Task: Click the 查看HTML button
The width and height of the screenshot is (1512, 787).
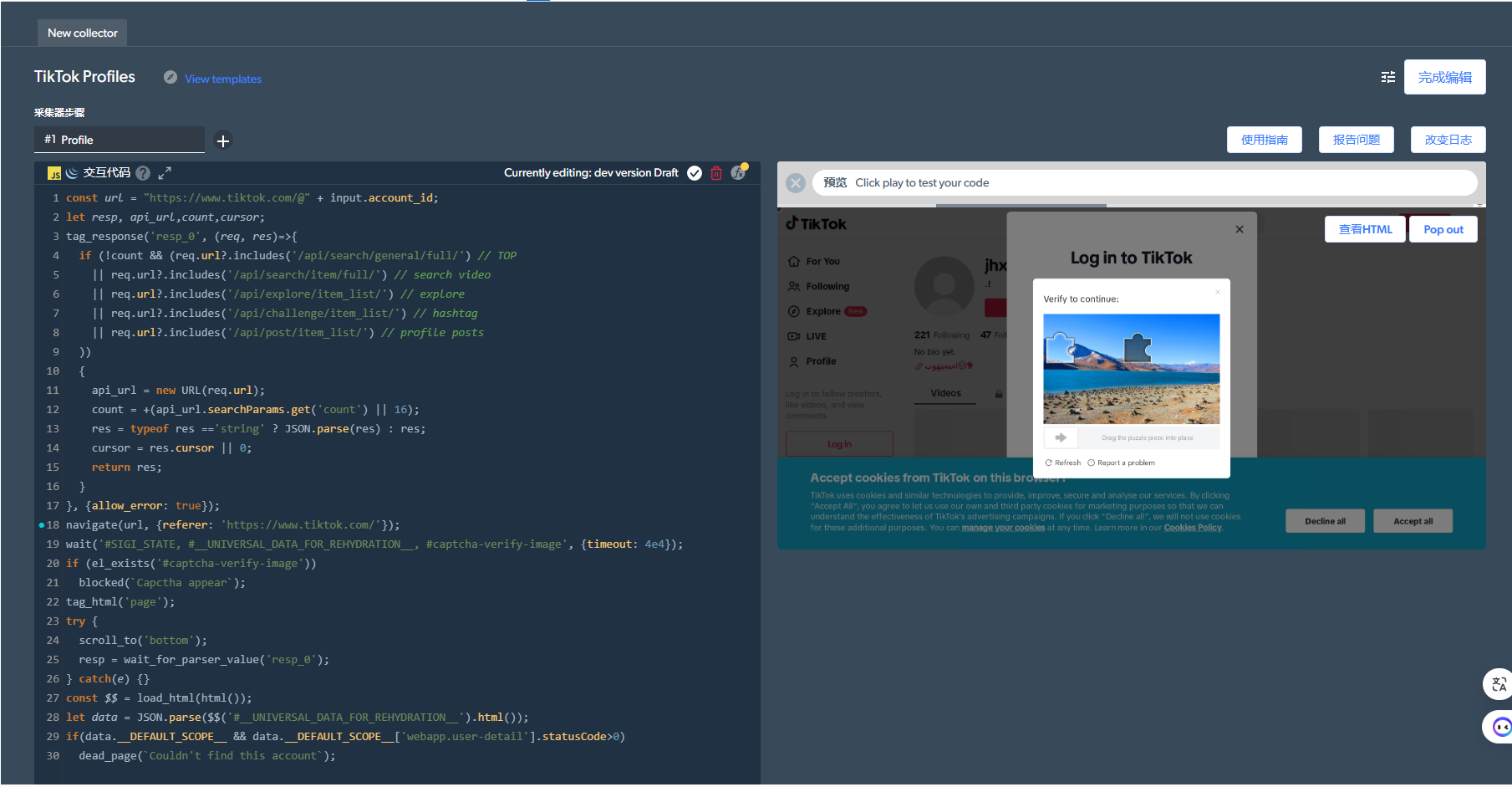Action: [1365, 229]
